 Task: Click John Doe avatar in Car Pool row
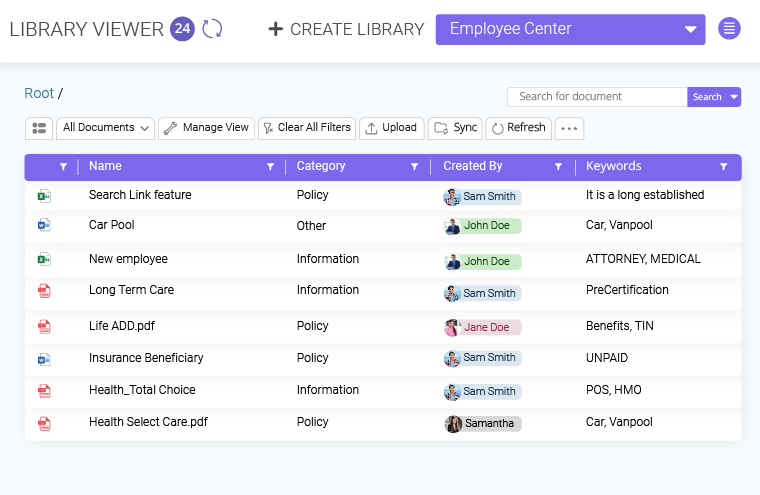[x=452, y=226]
